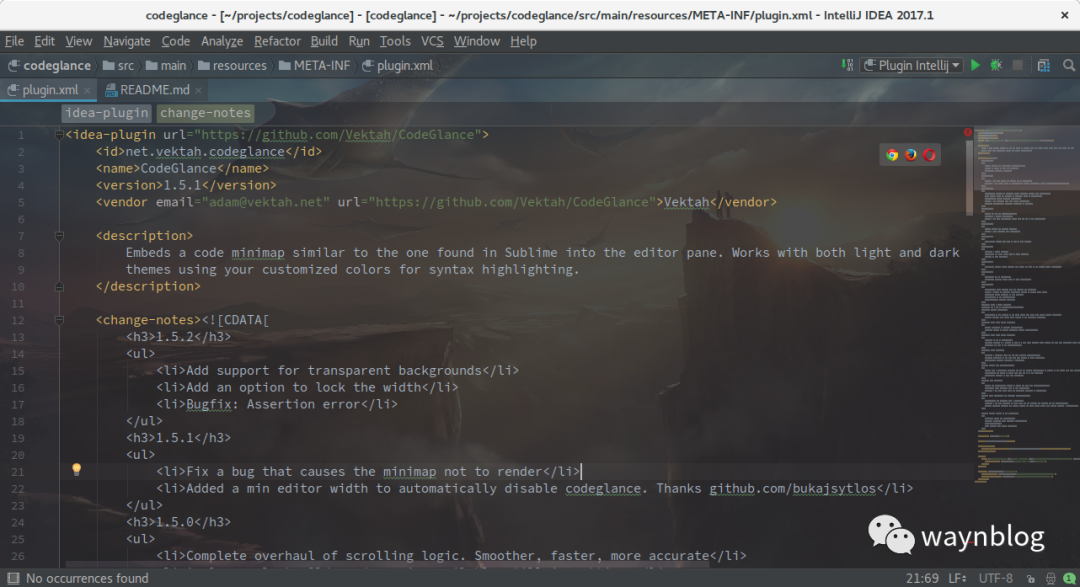
Task: Click resources folder in navigation bar
Action: pos(232,65)
